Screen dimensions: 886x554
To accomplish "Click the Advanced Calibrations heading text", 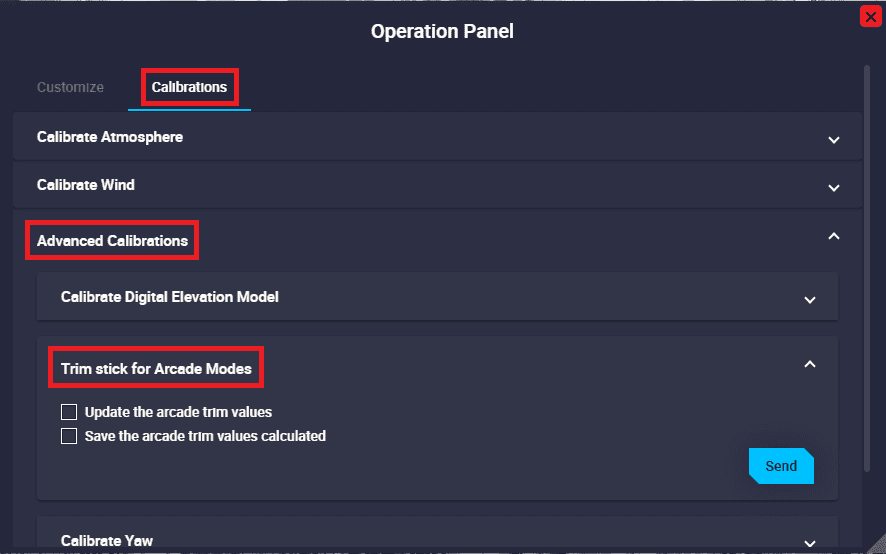I will pos(112,241).
